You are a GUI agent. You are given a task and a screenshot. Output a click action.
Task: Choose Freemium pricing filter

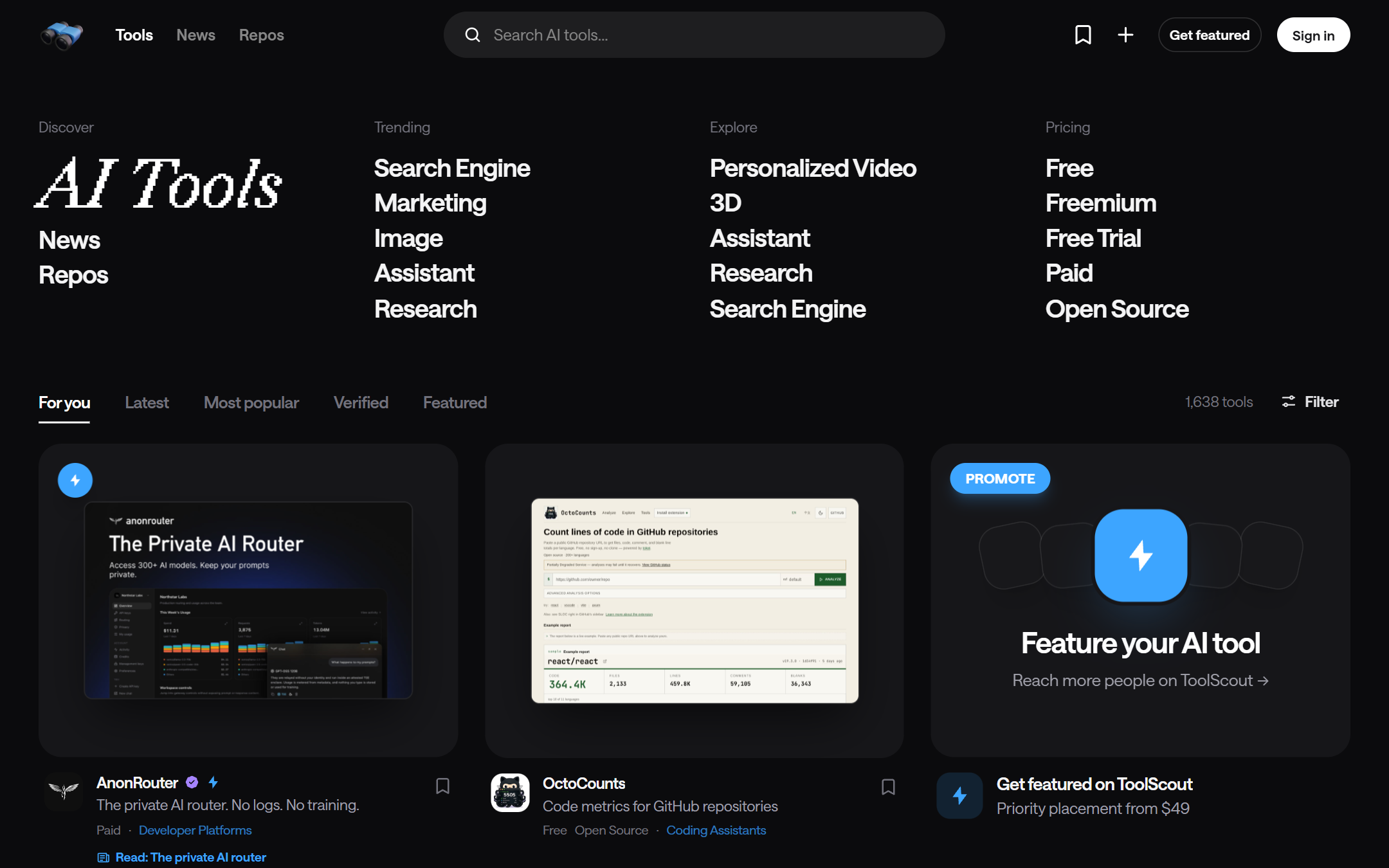1100,203
